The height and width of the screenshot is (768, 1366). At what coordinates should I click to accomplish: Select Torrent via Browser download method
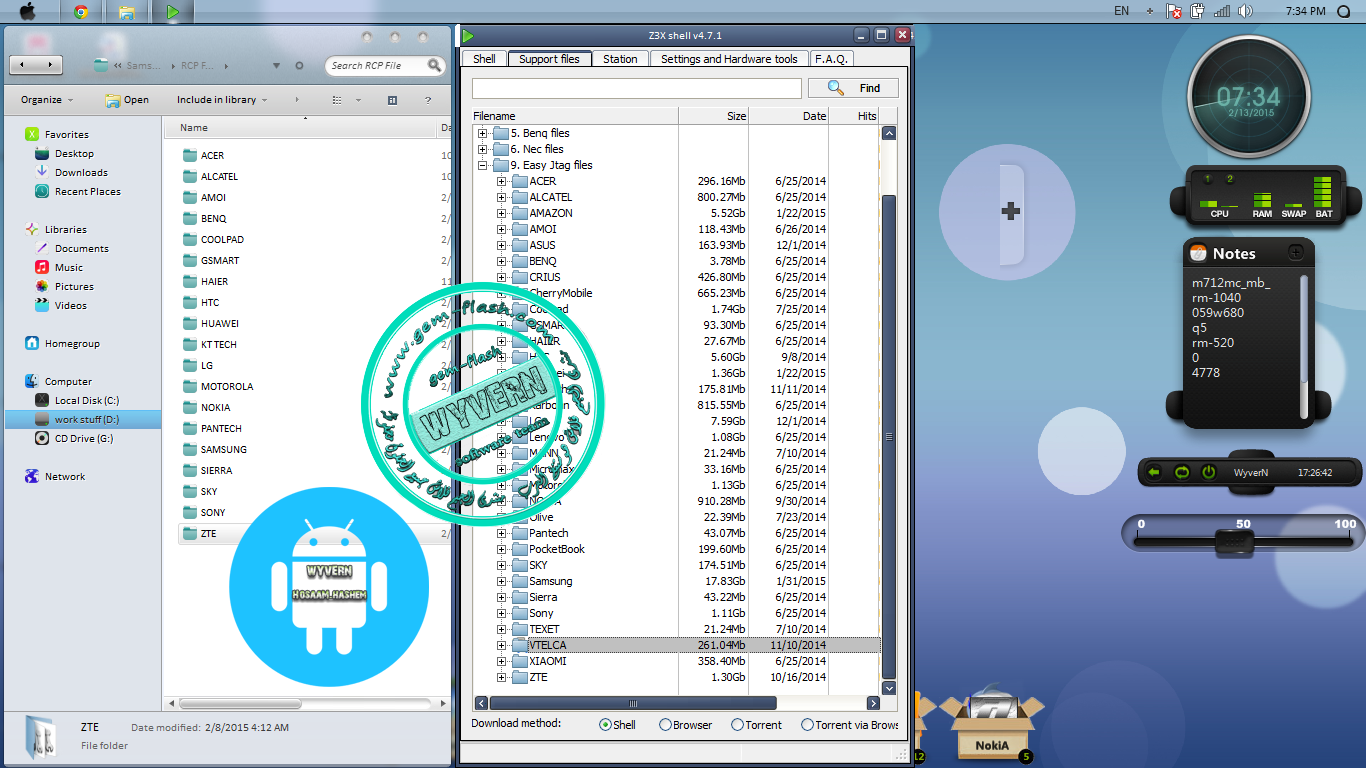tap(850, 725)
